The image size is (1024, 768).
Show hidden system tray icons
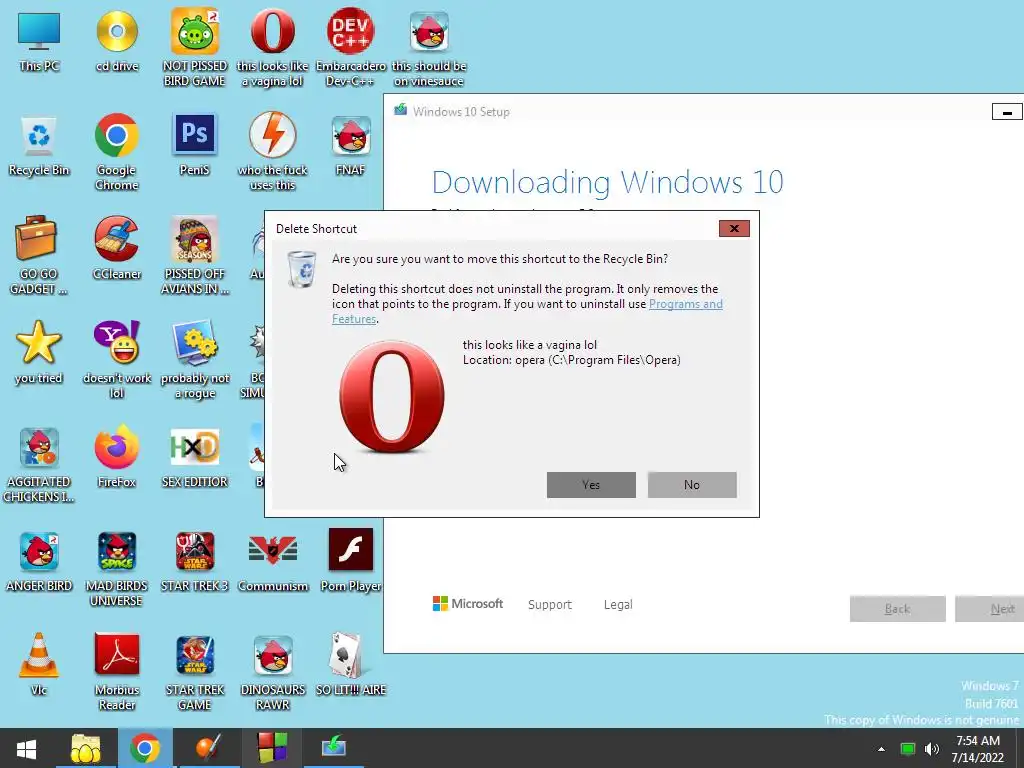(x=882, y=749)
